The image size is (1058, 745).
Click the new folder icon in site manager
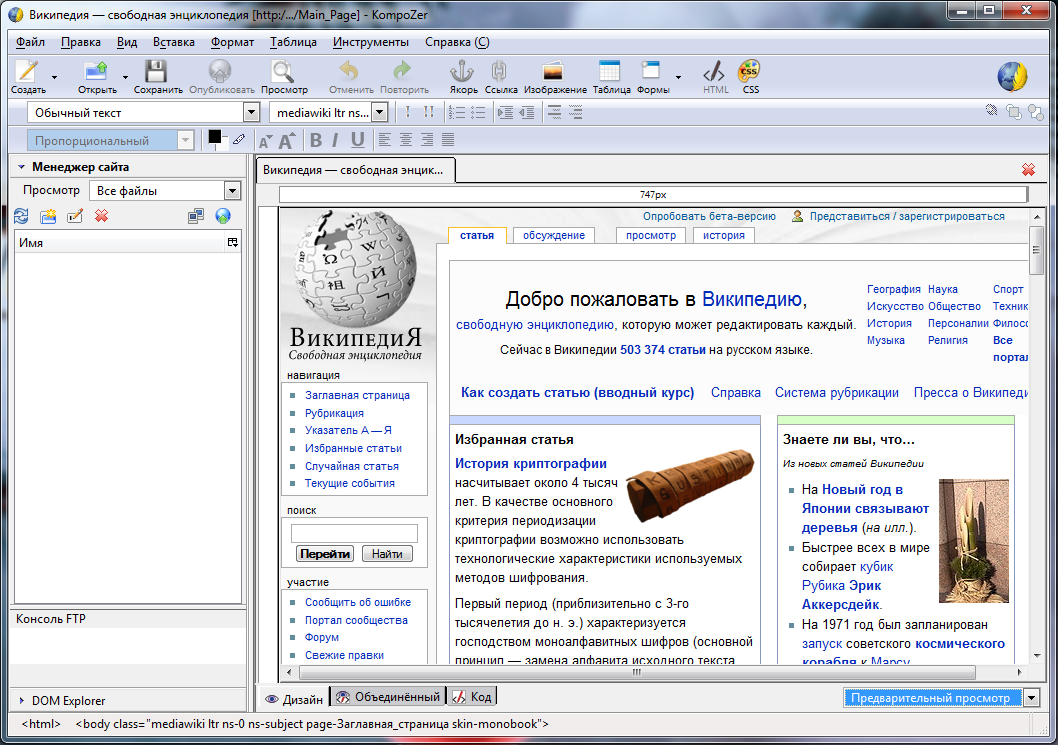(48, 216)
